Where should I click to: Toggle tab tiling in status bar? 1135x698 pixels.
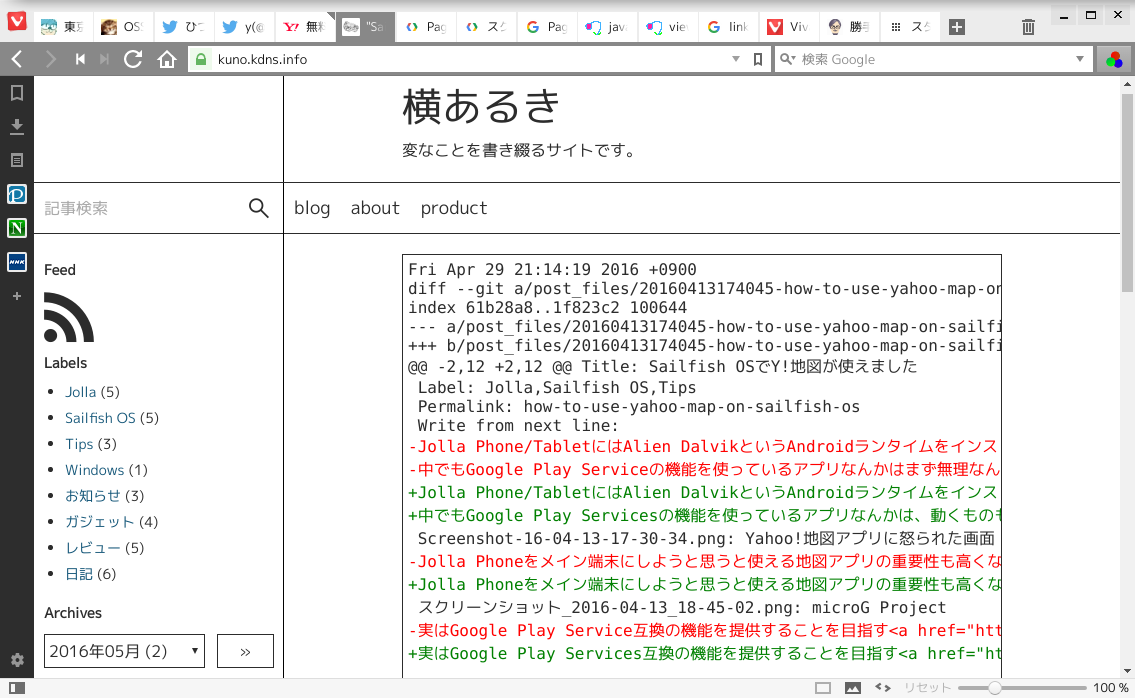pyautogui.click(x=823, y=688)
